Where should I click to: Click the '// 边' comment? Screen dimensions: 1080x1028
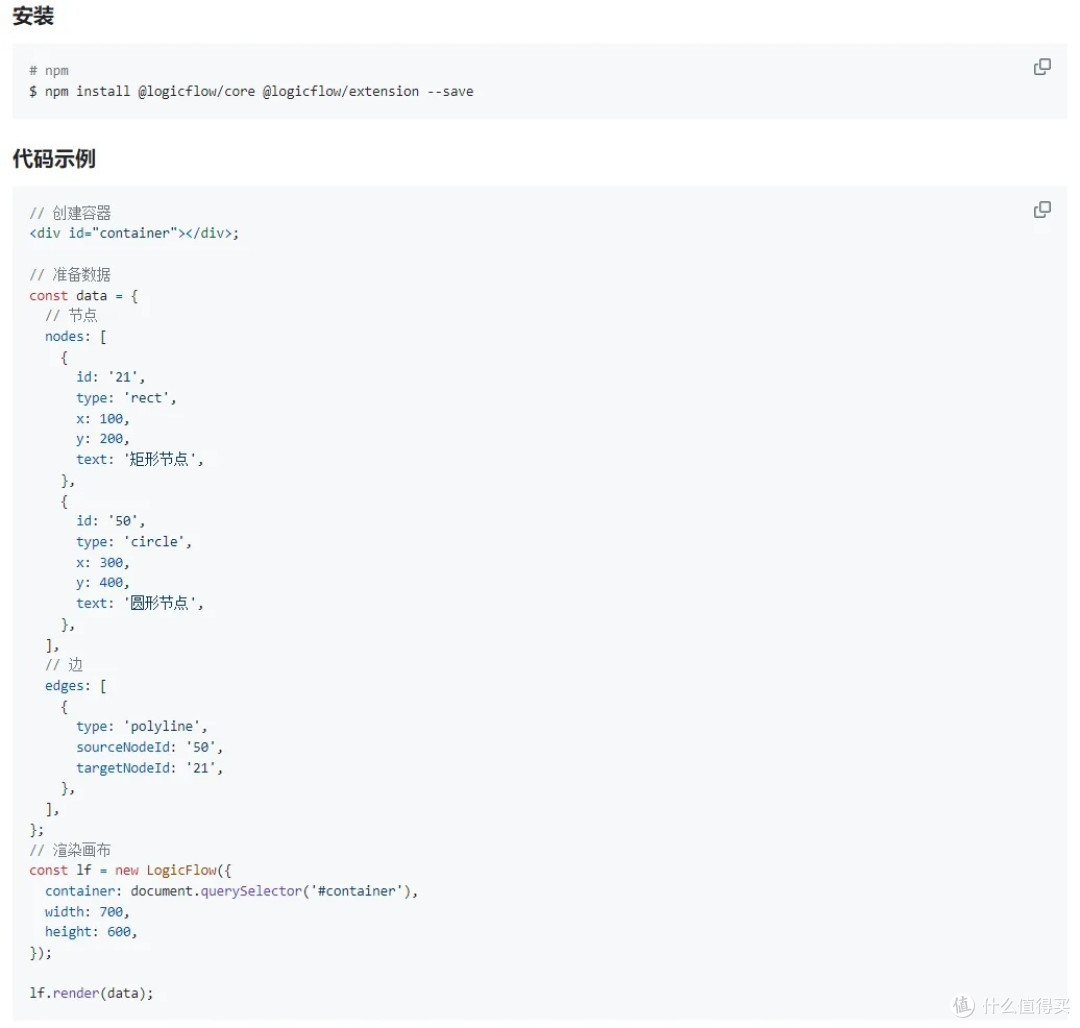[x=64, y=664]
